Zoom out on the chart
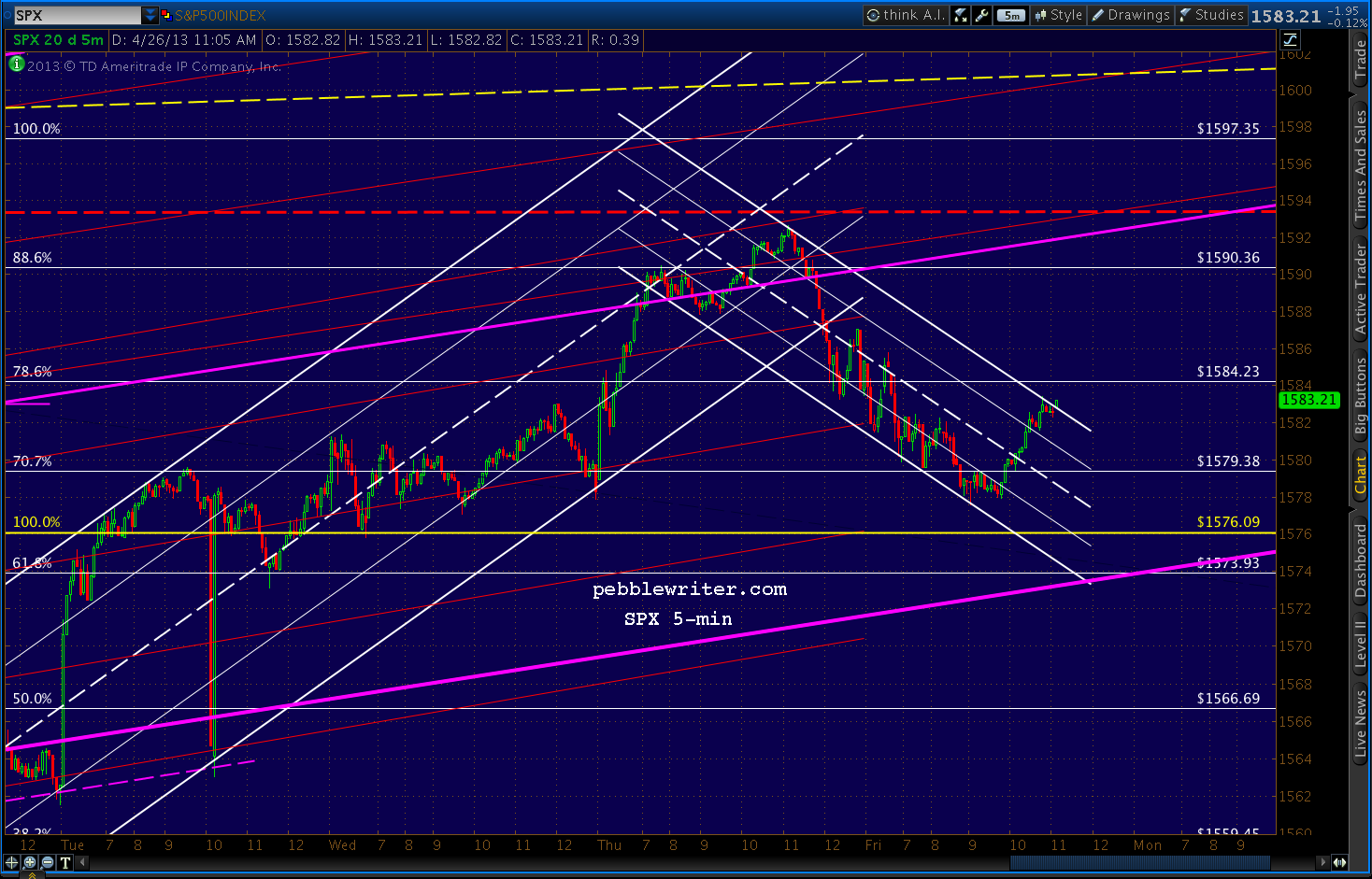The image size is (1372, 879). click(48, 862)
